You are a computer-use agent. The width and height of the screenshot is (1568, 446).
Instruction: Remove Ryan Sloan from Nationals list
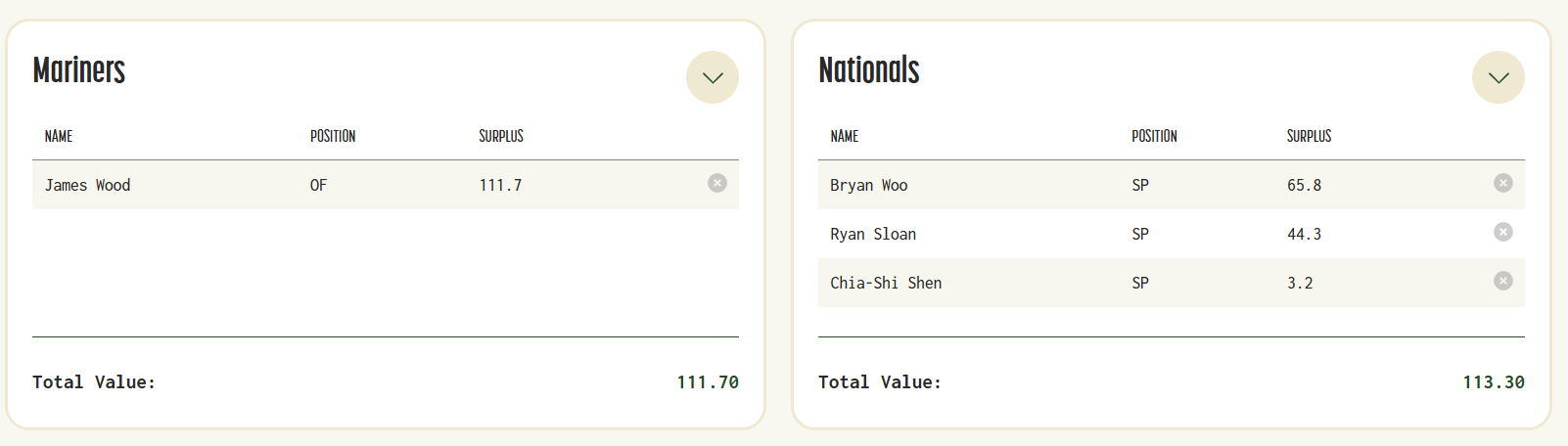click(x=1503, y=232)
